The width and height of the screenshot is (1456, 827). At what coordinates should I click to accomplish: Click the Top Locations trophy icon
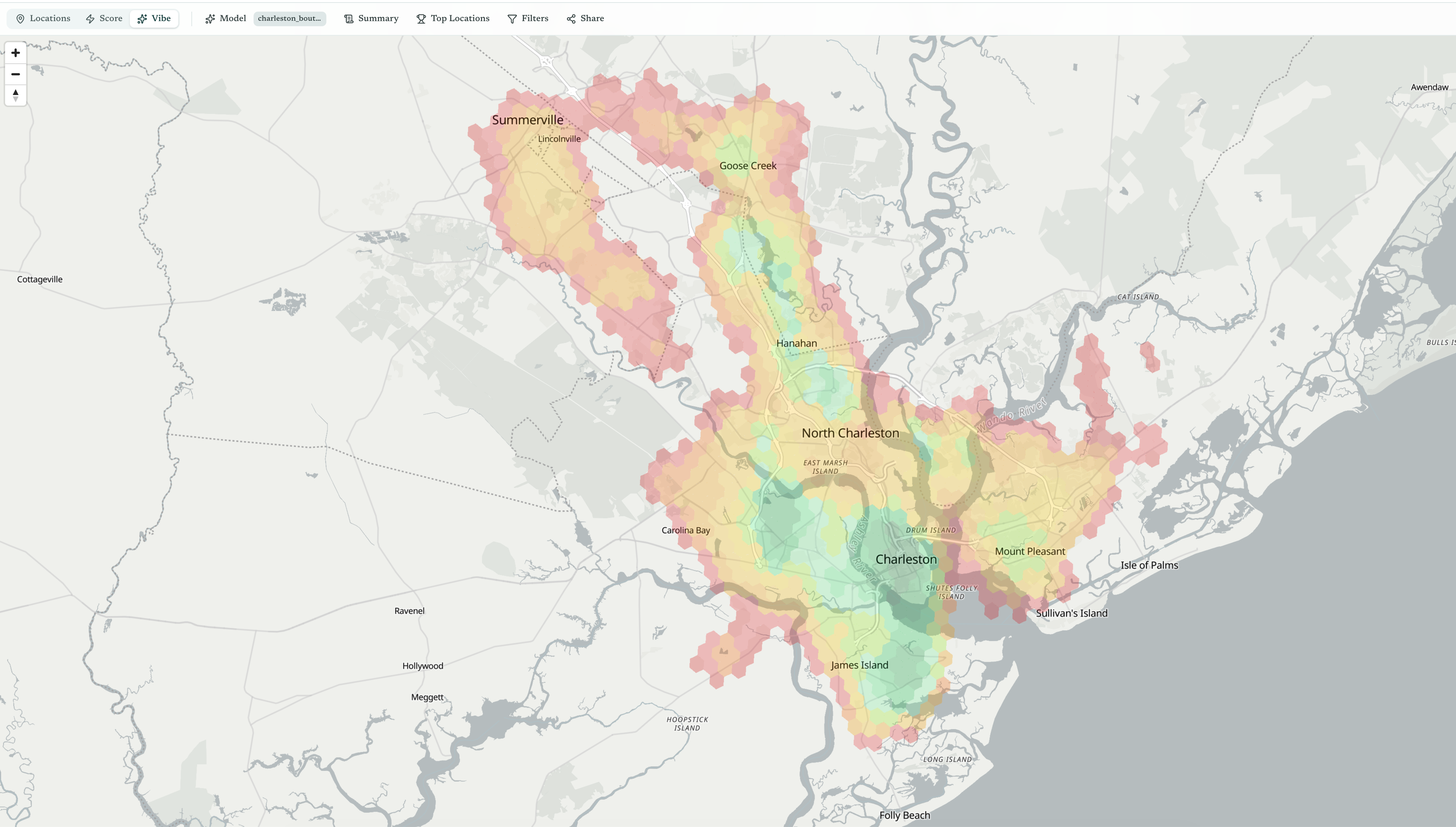pos(421,19)
